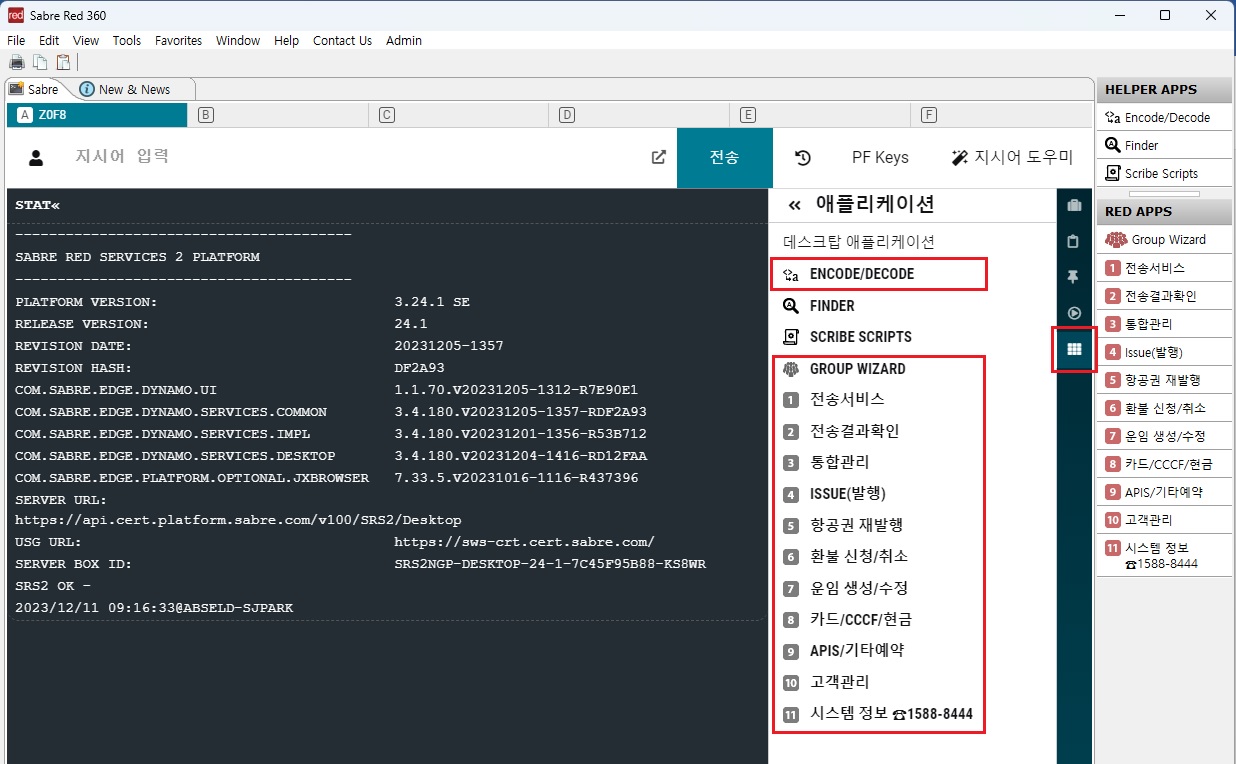Open 11 시스템 정보 in 애플리케이션 panel

click(878, 714)
